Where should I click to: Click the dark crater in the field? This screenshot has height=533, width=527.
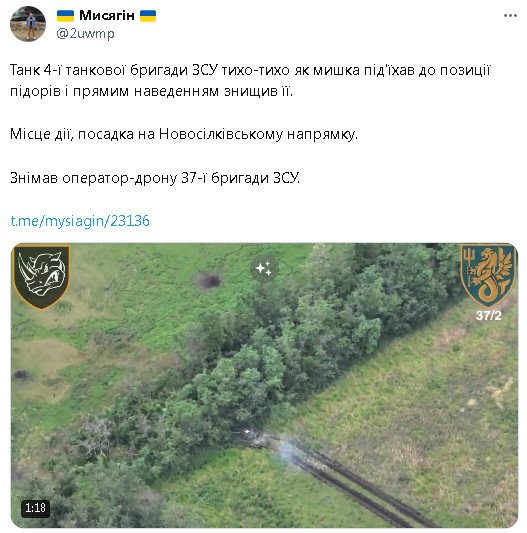209,281
